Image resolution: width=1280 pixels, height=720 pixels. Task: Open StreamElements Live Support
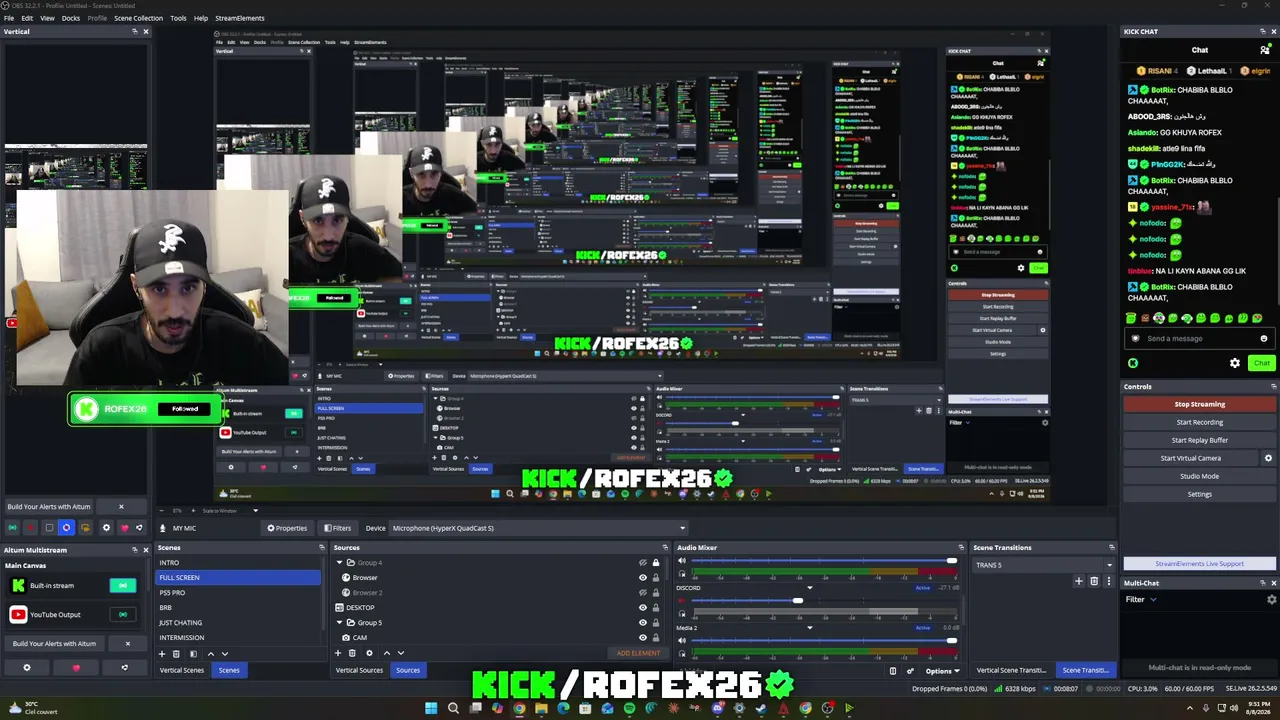(x=1199, y=564)
